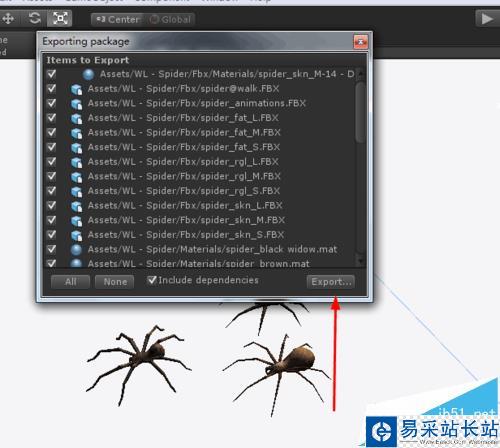Screen dimensions: 500x448
Task: Select the spider_rgl_S.FBX path text
Action: point(184,191)
